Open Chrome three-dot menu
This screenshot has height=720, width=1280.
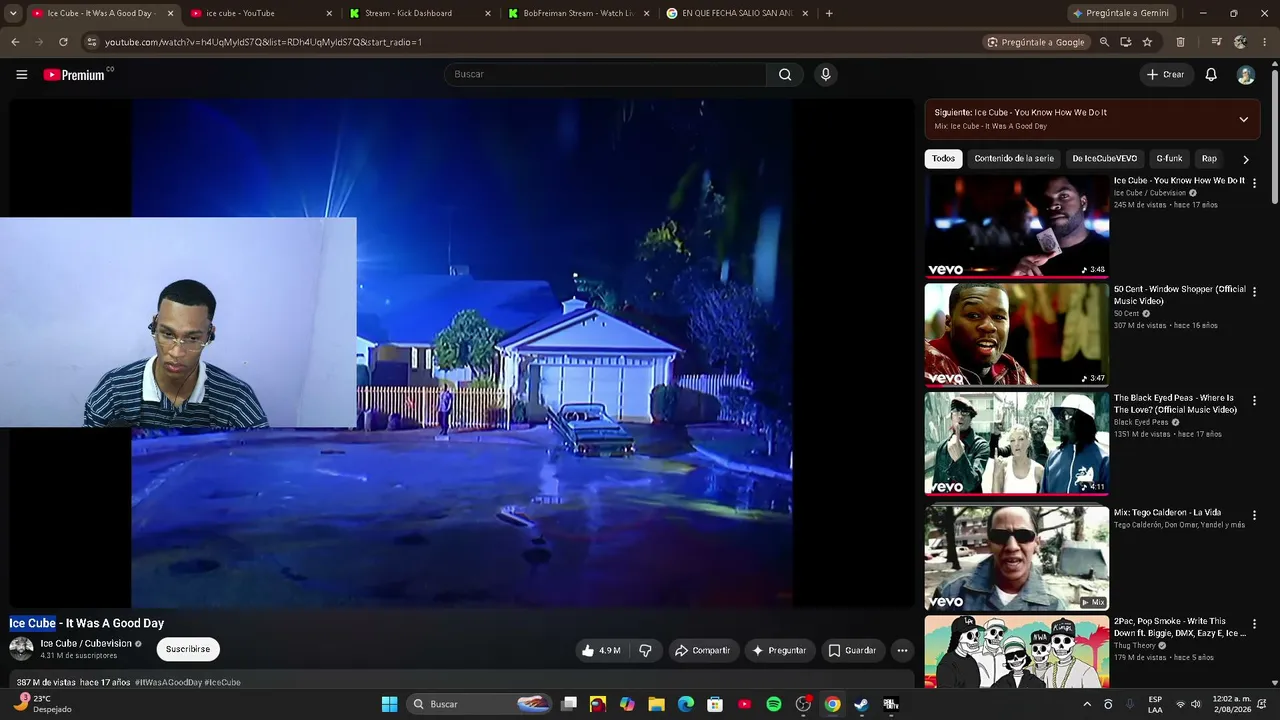[1265, 42]
